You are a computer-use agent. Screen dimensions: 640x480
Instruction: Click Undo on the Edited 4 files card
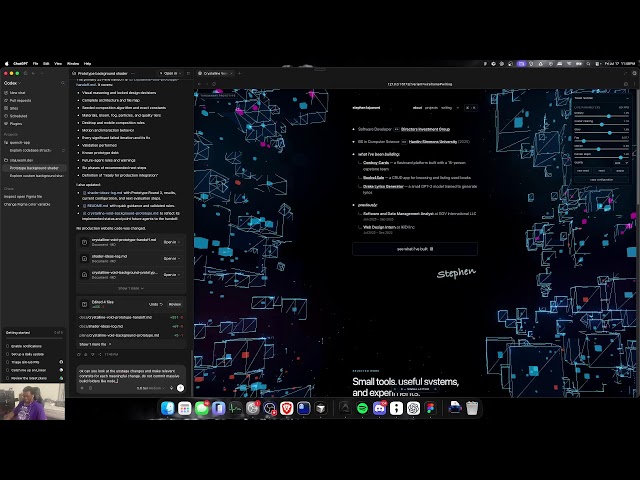156,304
